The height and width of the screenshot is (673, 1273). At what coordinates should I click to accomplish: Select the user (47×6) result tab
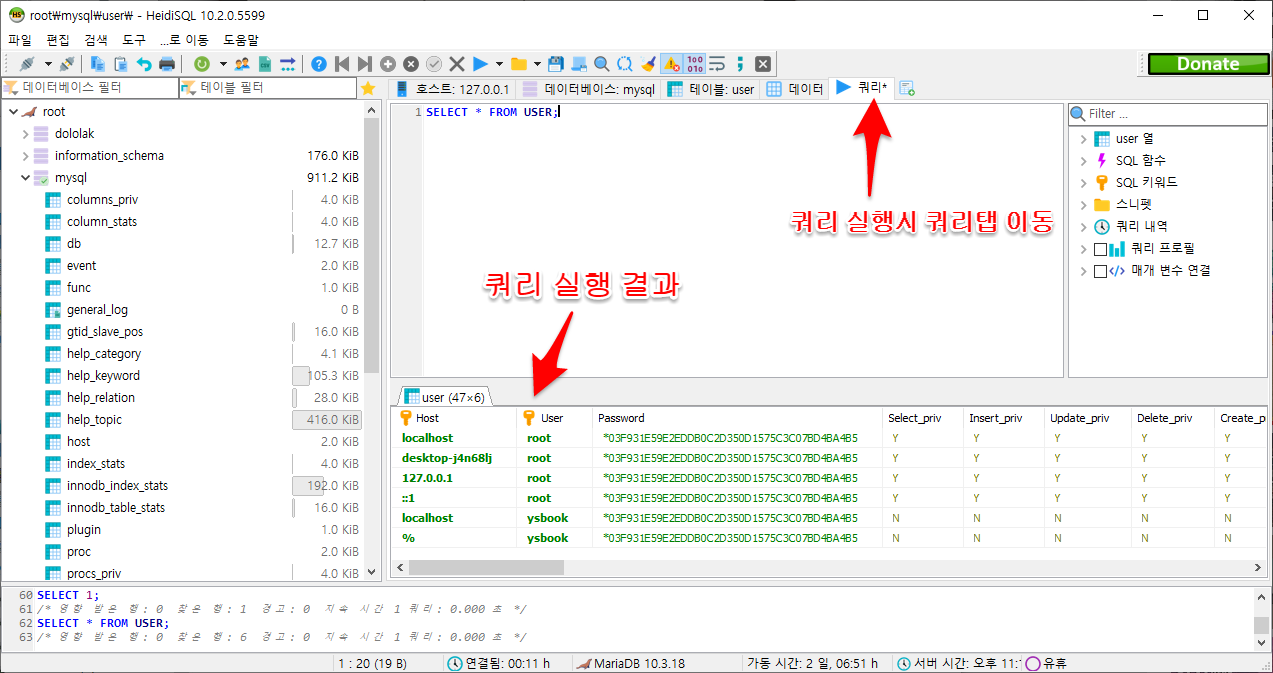click(445, 397)
